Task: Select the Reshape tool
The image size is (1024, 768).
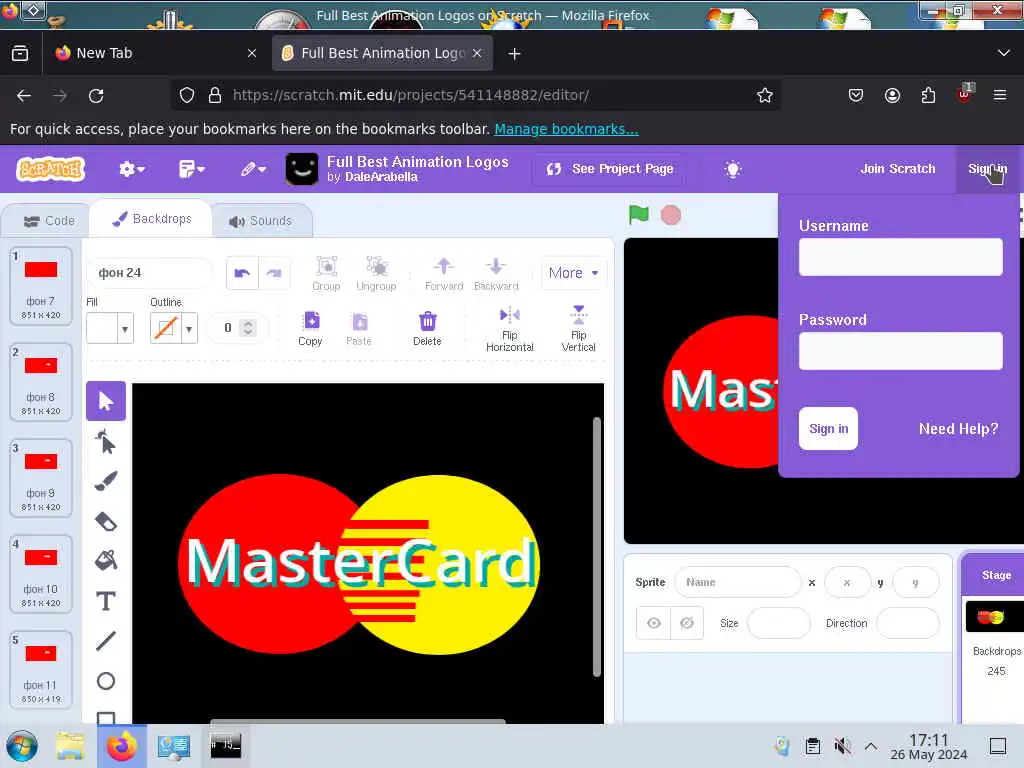Action: point(106,442)
